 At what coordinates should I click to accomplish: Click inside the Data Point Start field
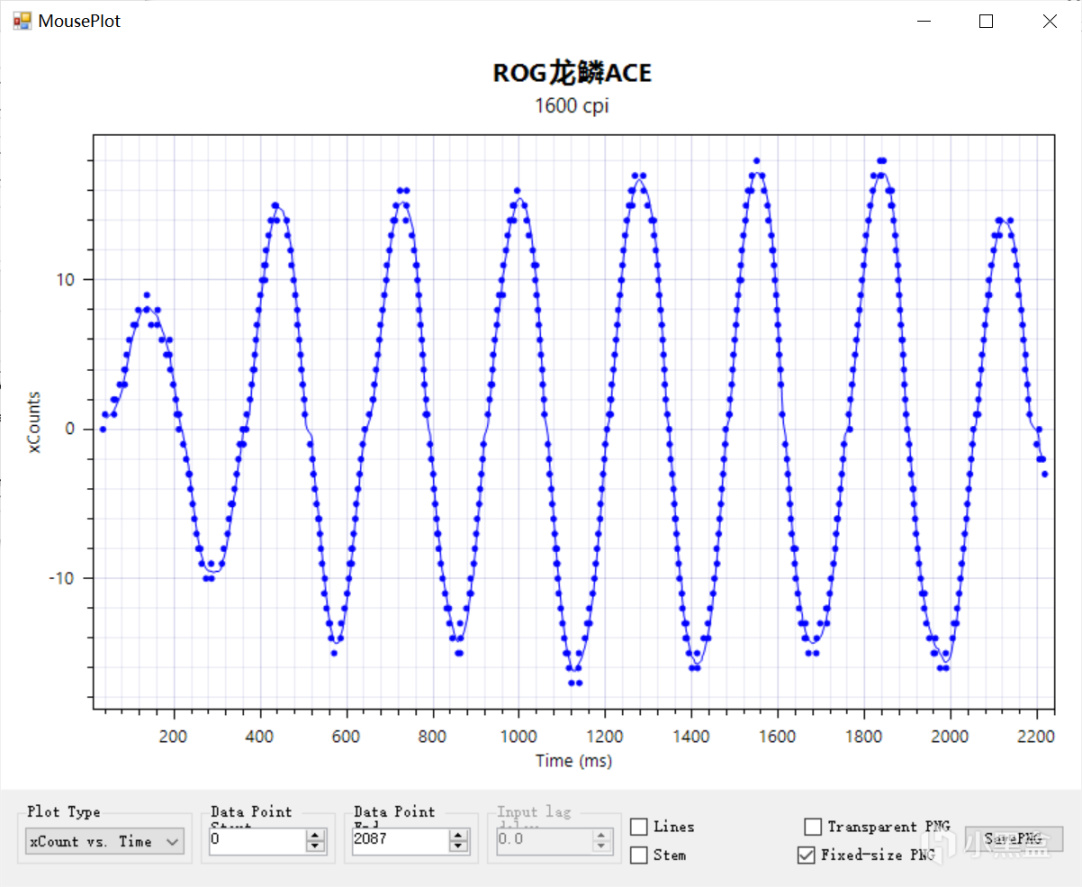click(x=257, y=840)
